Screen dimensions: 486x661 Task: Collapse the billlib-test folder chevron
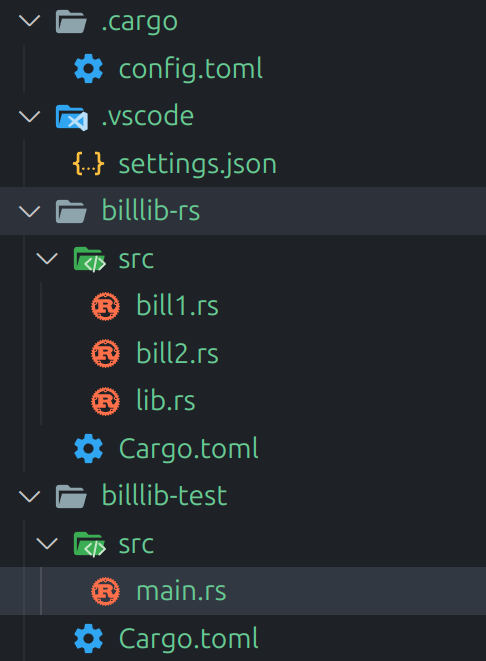[x=30, y=496]
